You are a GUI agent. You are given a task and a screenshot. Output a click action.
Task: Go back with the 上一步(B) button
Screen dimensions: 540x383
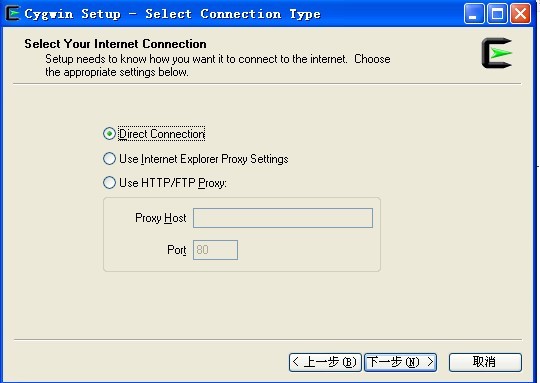coord(325,362)
